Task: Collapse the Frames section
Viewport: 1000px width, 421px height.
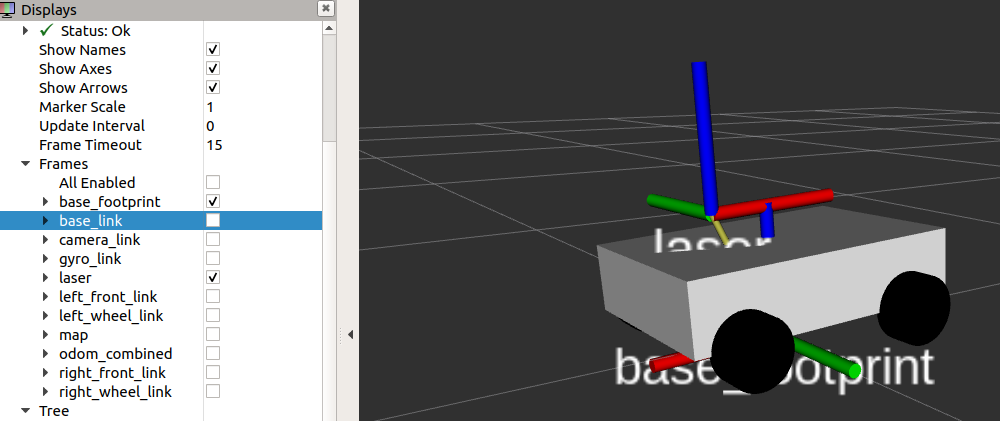Action: click(x=26, y=164)
